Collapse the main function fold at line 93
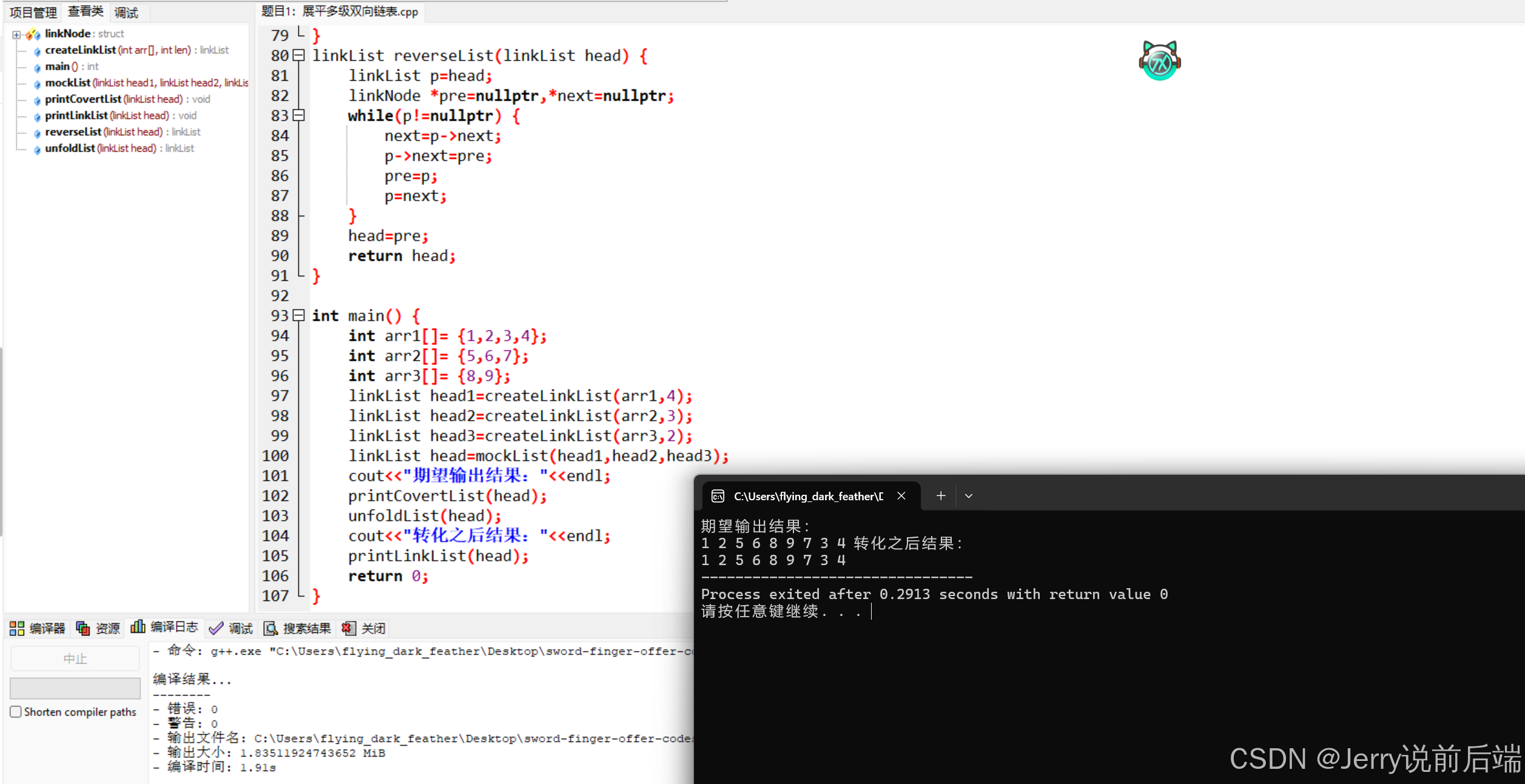Viewport: 1525px width, 784px height. (298, 315)
